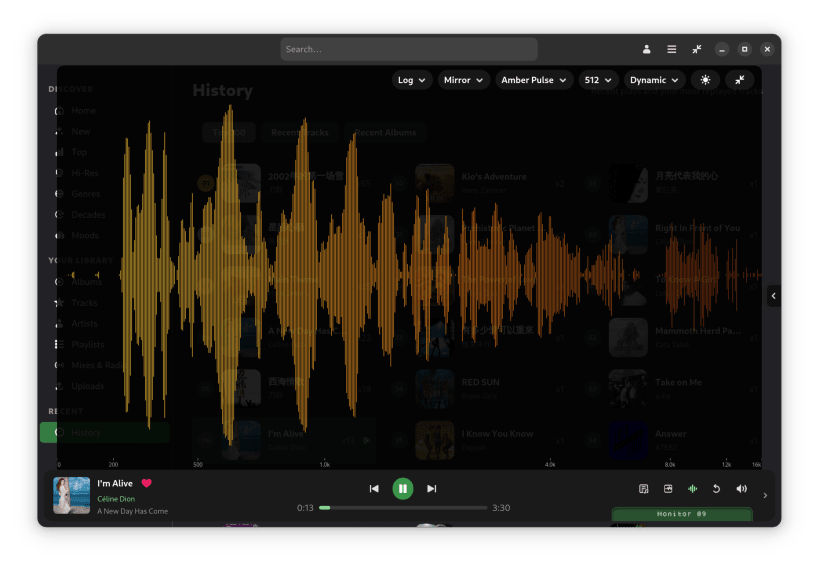Click the I'm Alive track title in player

tap(115, 483)
